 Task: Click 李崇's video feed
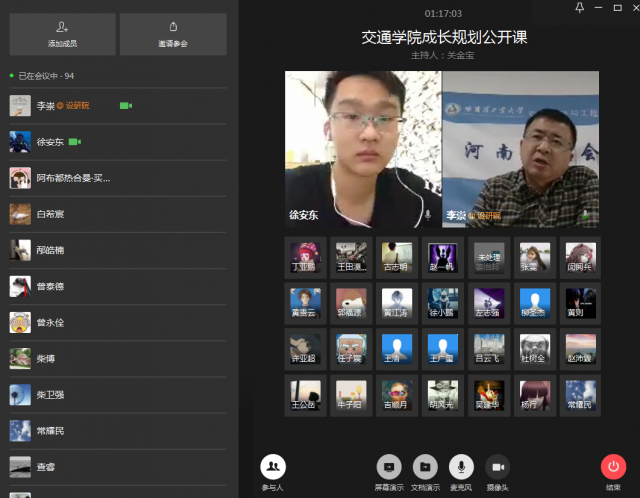click(x=521, y=149)
